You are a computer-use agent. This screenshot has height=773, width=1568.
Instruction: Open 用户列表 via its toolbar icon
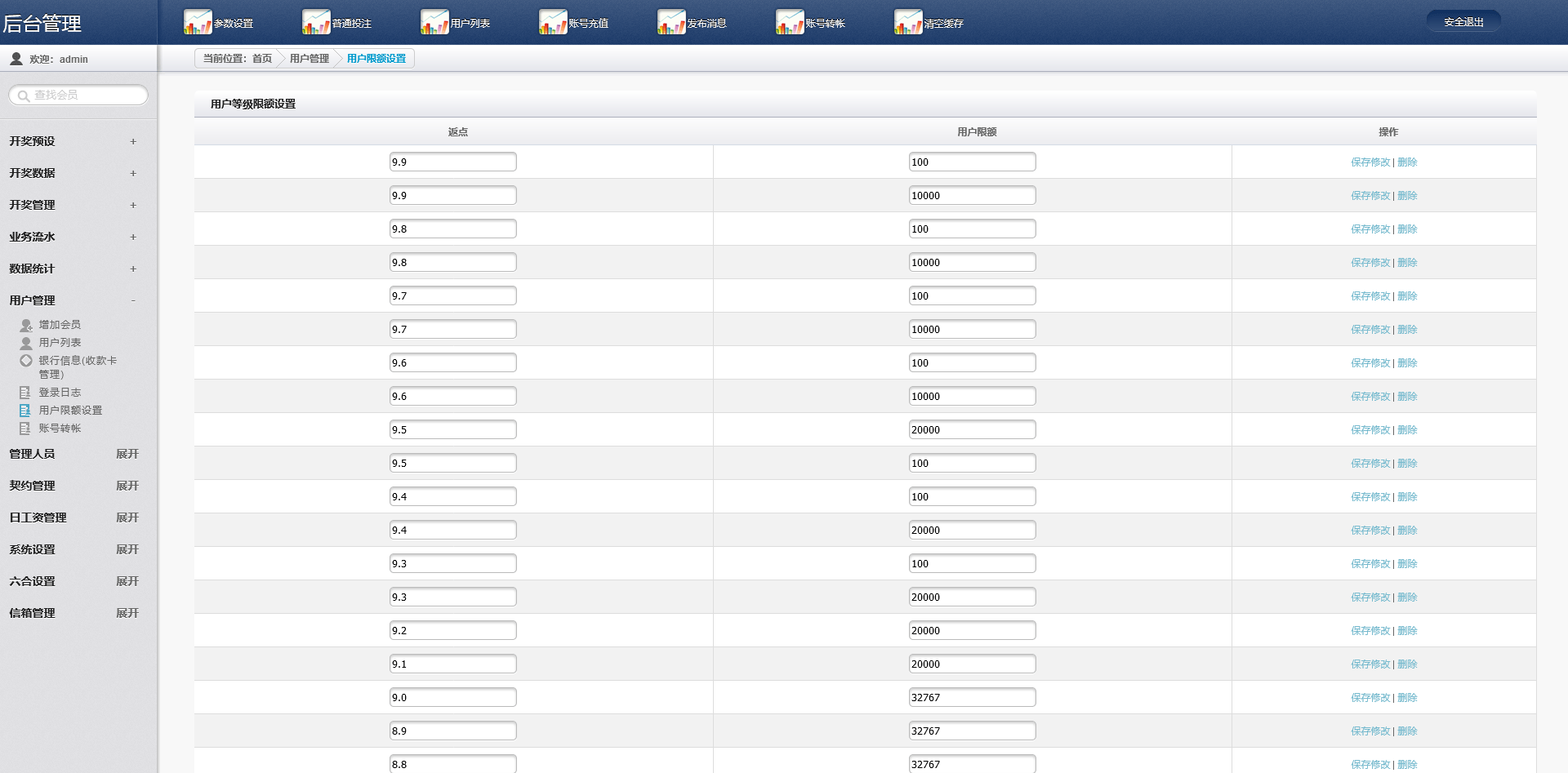pyautogui.click(x=434, y=22)
